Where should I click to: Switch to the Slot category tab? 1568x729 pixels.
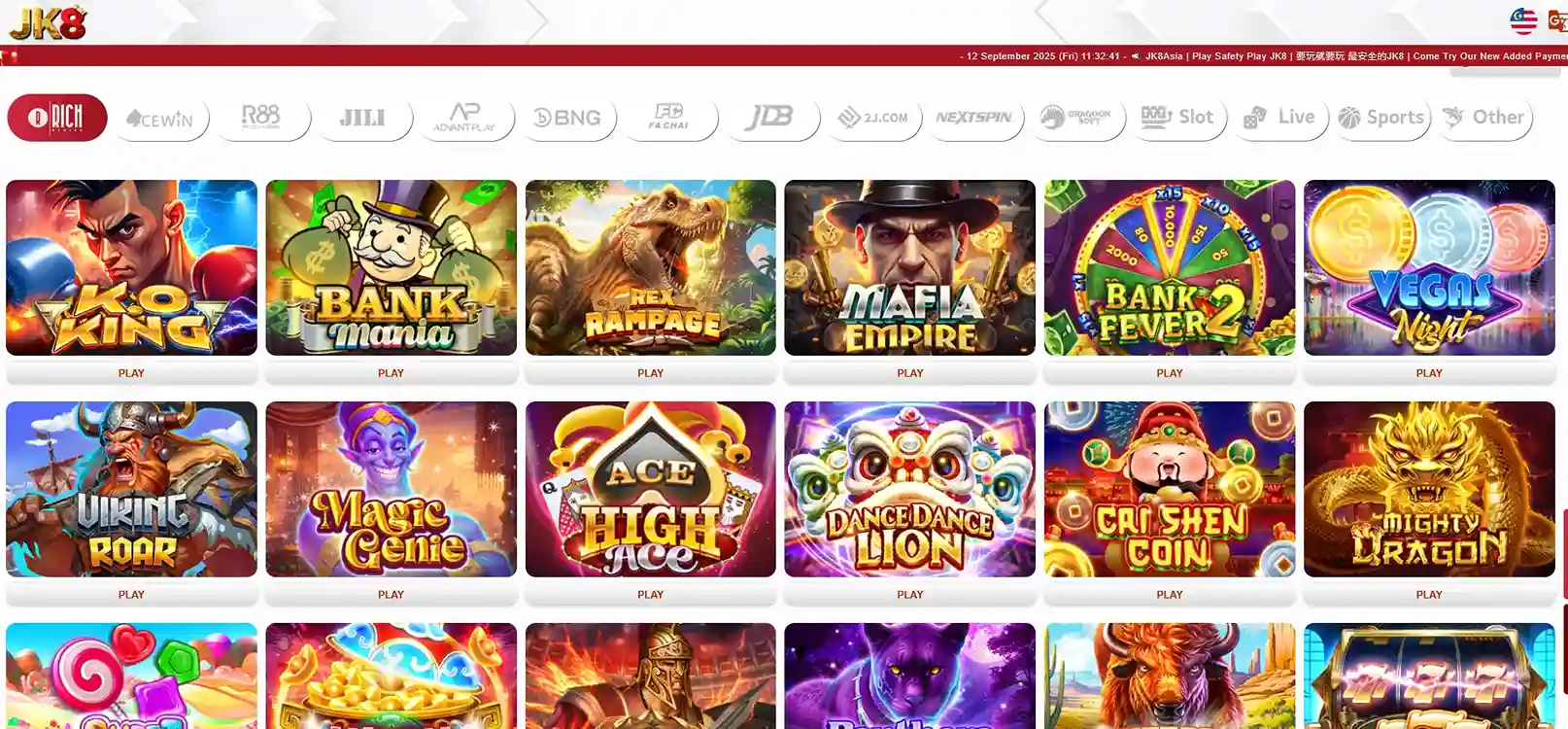(x=1177, y=119)
